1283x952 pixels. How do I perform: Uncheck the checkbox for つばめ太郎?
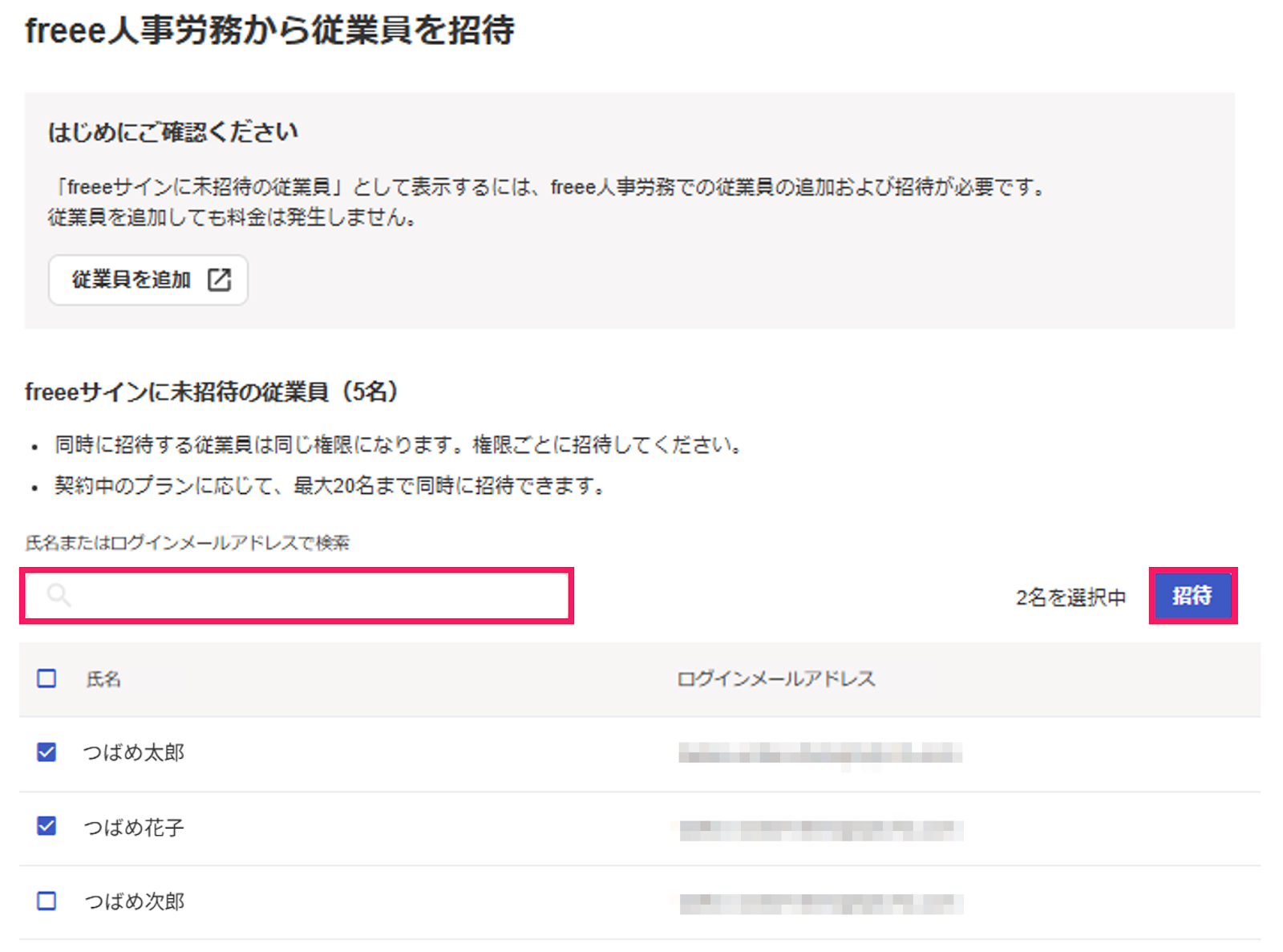(47, 751)
